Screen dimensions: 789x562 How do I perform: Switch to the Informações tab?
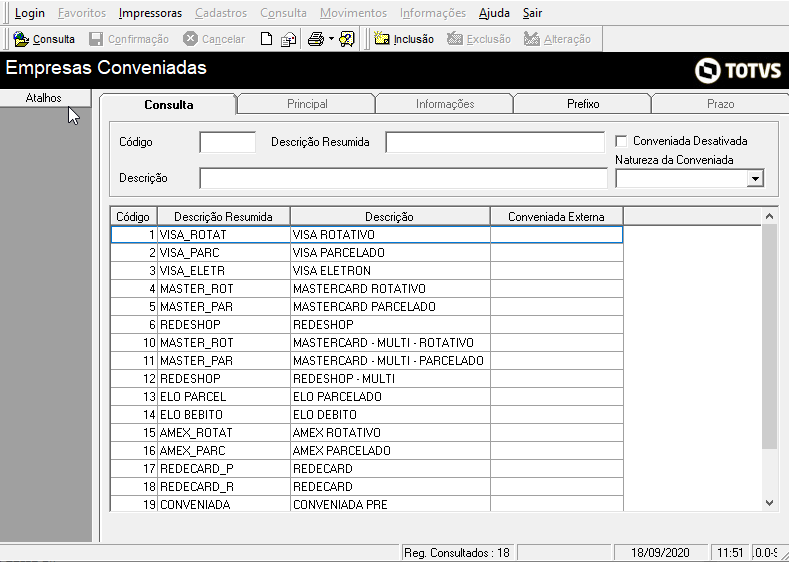pyautogui.click(x=445, y=104)
